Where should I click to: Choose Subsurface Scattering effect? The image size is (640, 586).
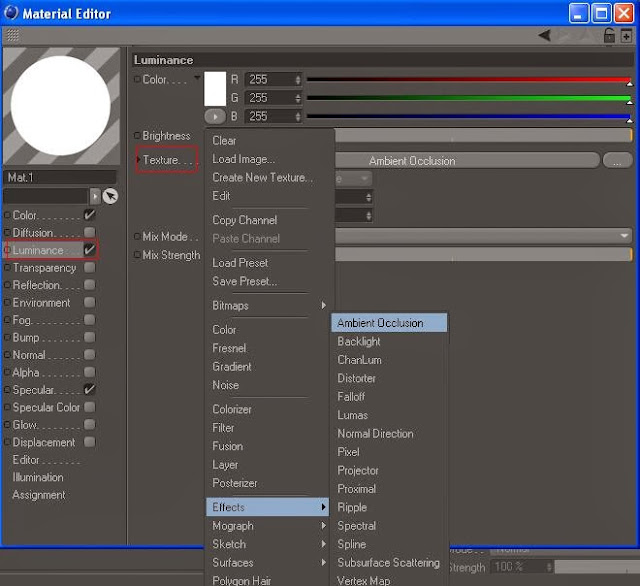tap(388, 562)
